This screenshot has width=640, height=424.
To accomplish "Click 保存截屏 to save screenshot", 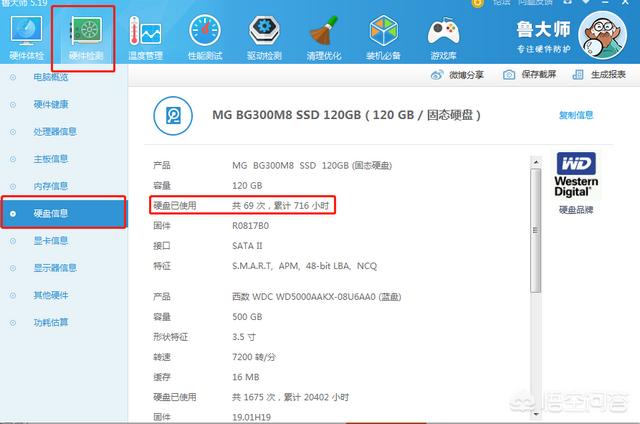I will [539, 74].
